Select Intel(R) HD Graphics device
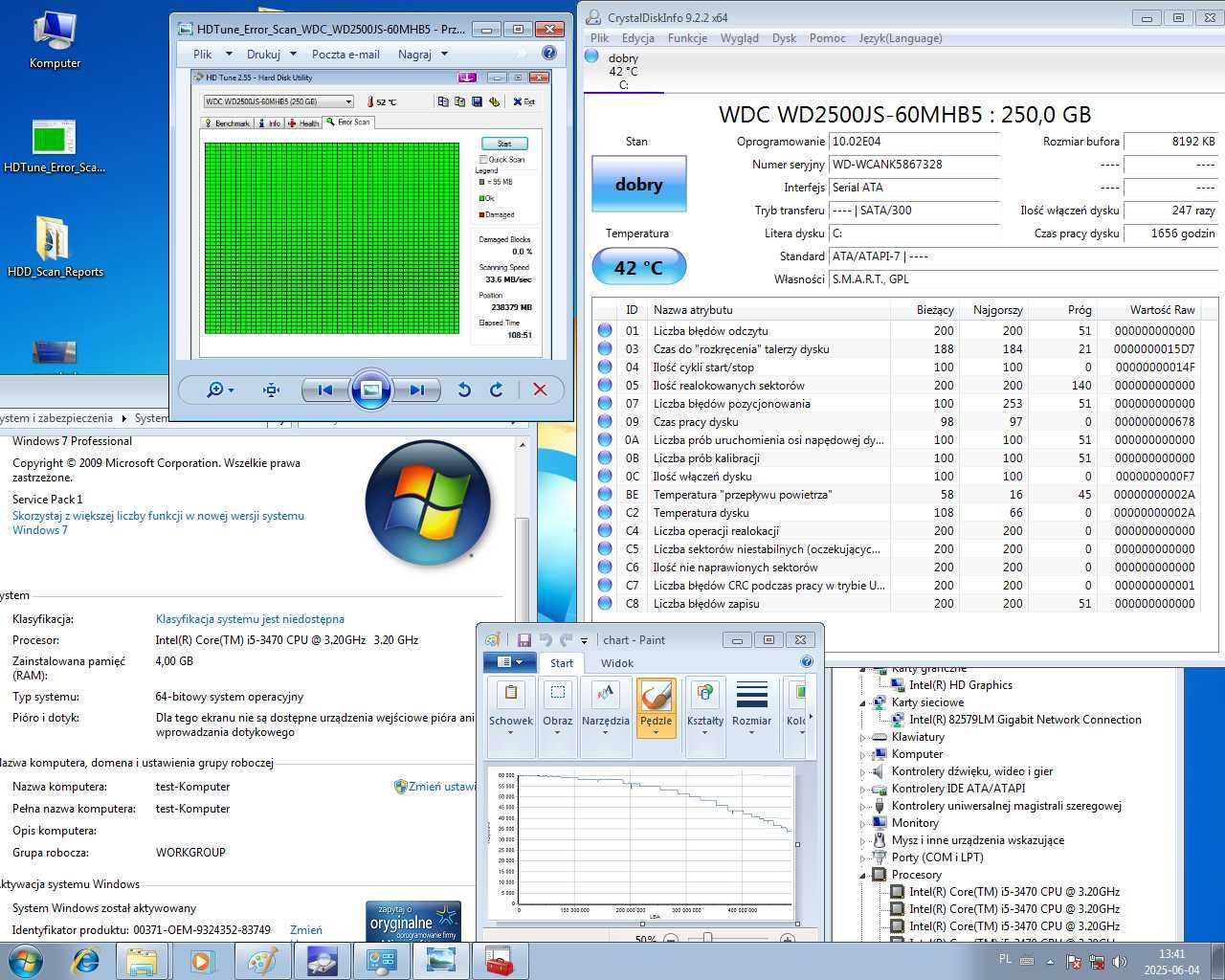Image resolution: width=1225 pixels, height=980 pixels. pos(960,685)
